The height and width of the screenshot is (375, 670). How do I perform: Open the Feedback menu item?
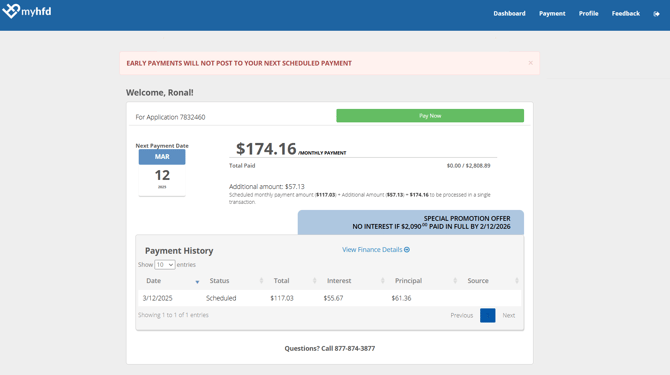pos(626,14)
